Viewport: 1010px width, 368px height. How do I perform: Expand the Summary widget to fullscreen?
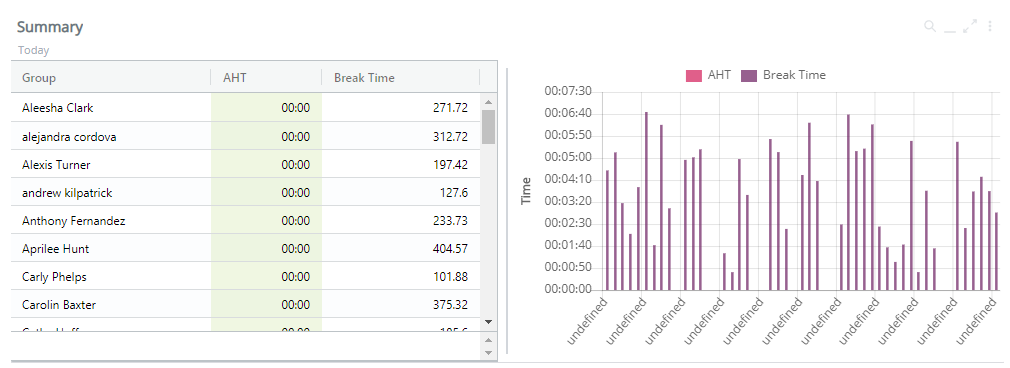pos(970,26)
